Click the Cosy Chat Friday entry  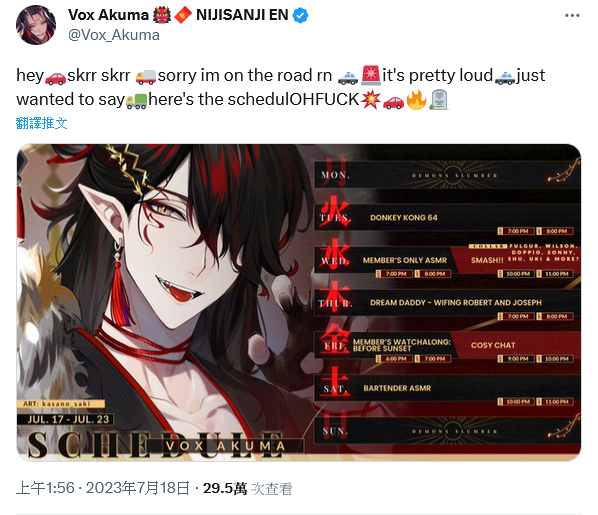click(x=493, y=345)
